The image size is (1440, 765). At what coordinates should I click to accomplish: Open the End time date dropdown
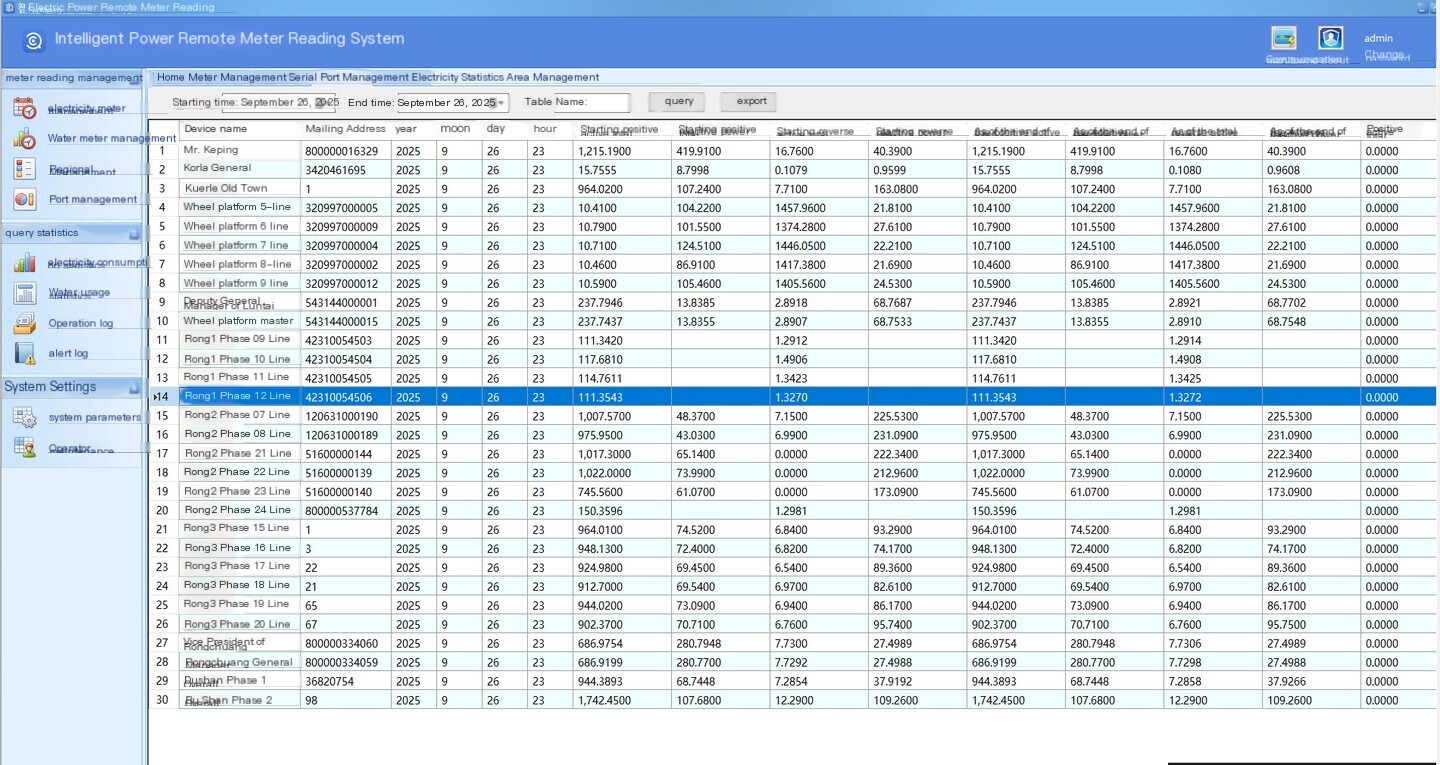click(502, 102)
